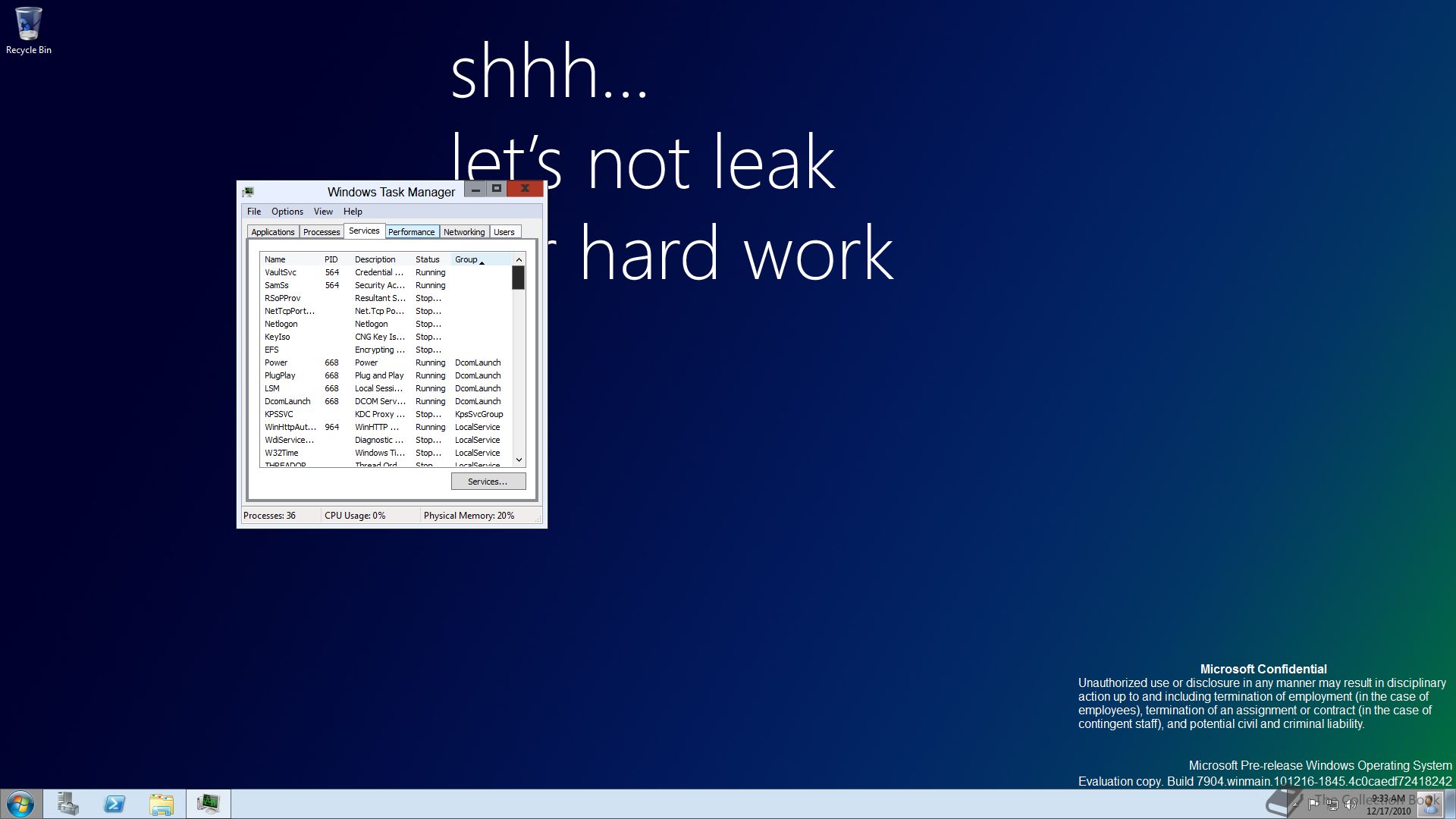This screenshot has width=1456, height=819.
Task: Show the taskbar clock and date
Action: click(1389, 805)
